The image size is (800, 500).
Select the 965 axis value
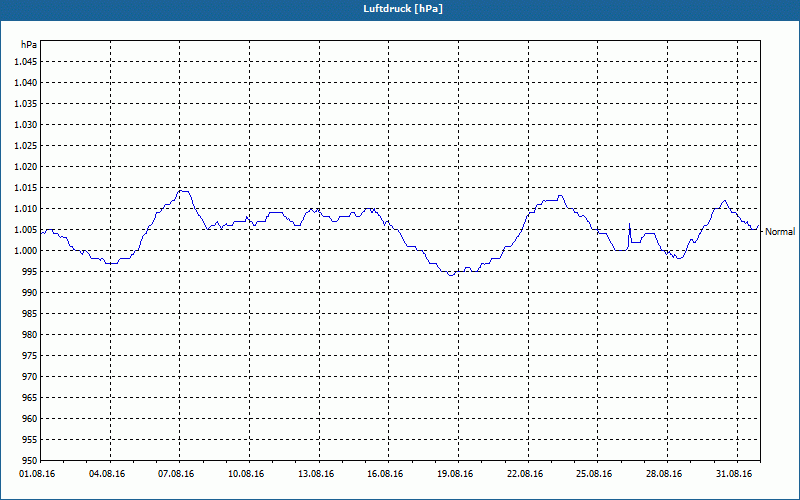[x=30, y=397]
